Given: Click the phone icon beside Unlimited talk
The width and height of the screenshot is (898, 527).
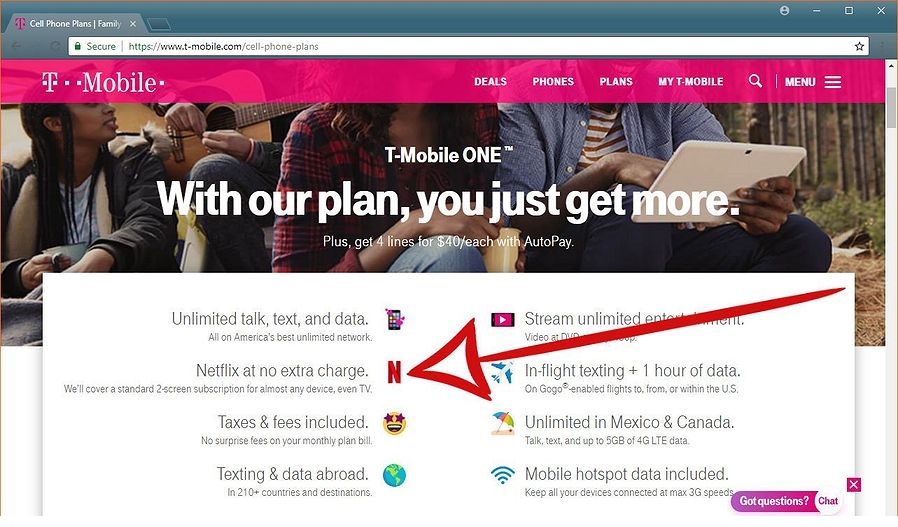Looking at the screenshot, I should point(395,319).
